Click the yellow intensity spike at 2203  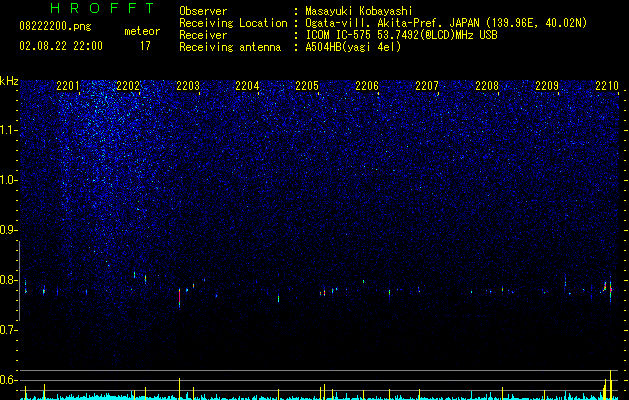tap(179, 389)
